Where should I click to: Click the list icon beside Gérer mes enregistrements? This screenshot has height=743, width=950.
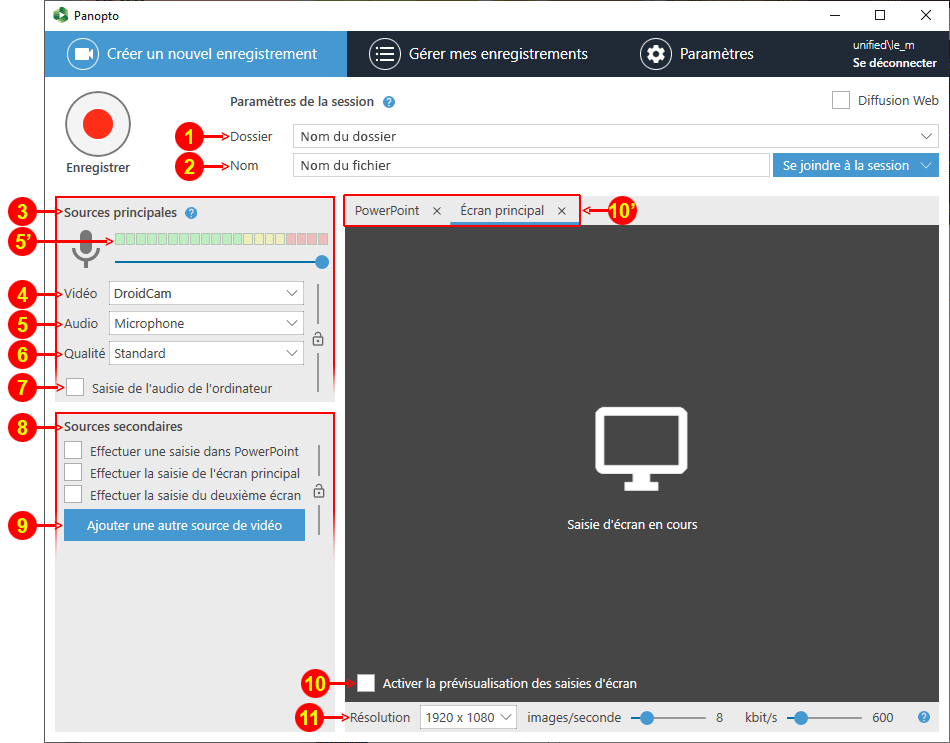385,54
